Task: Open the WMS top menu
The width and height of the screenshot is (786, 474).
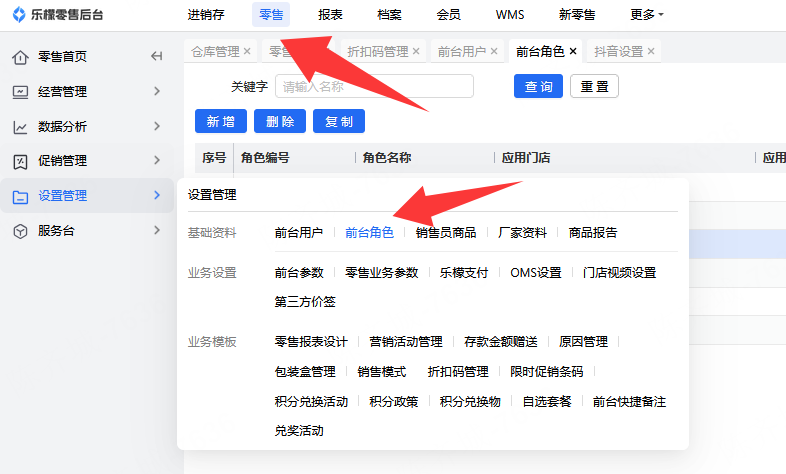Action: (x=510, y=15)
